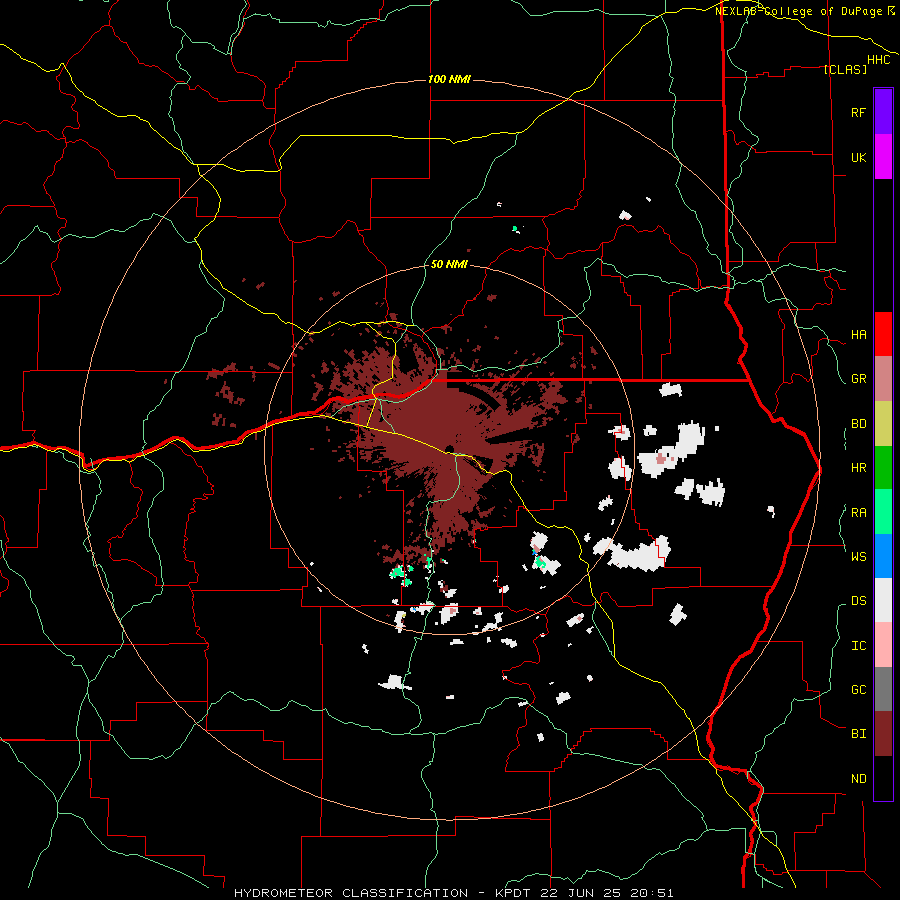Click the 50 NMI range ring label
The image size is (900, 900).
click(x=449, y=265)
